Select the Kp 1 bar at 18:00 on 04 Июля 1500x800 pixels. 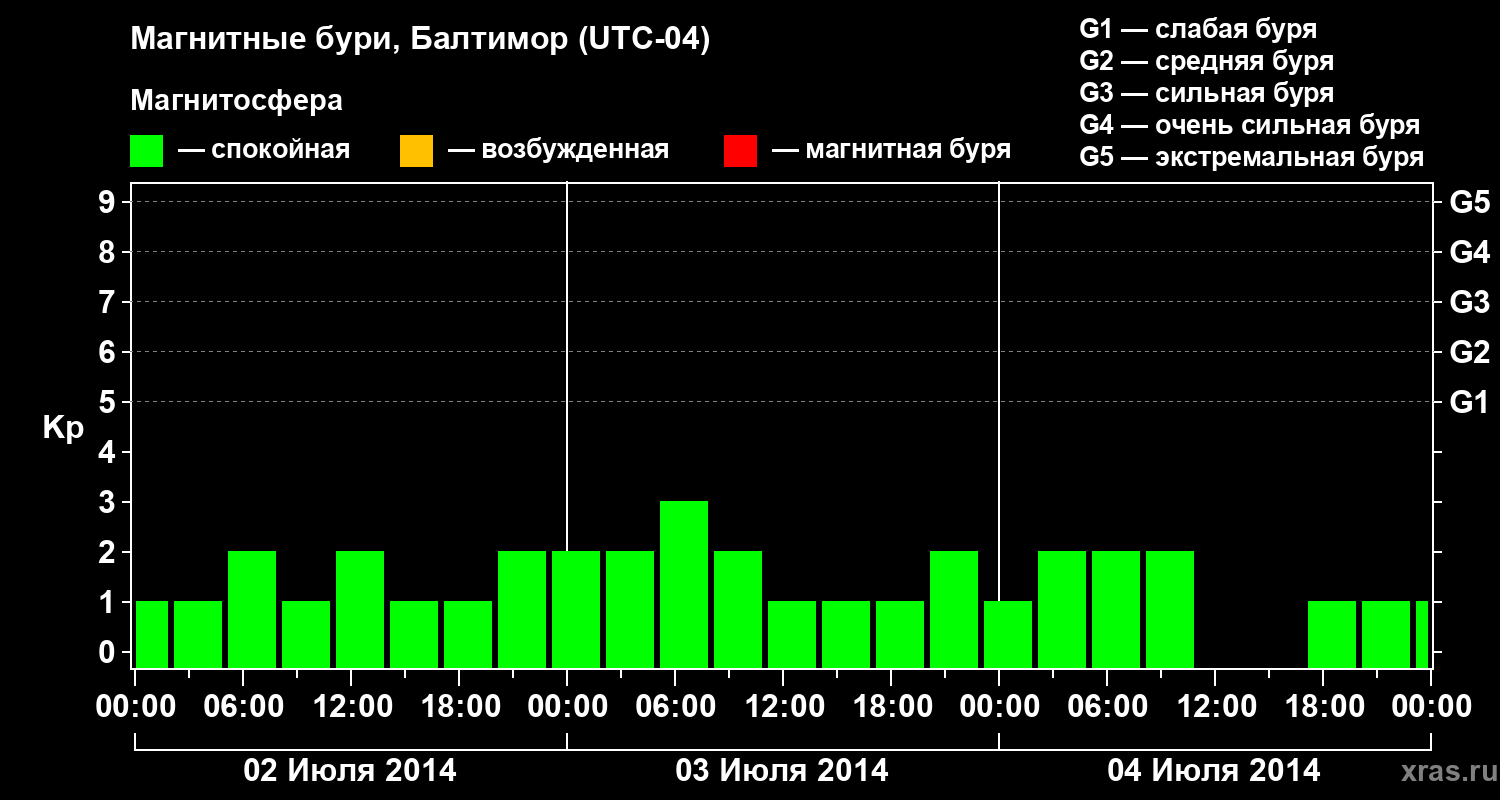click(1332, 634)
